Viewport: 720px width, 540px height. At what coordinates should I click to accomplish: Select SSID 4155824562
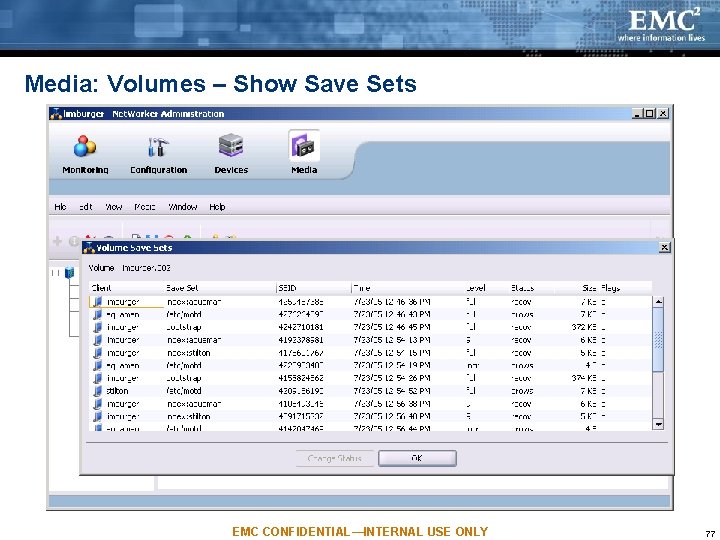coord(301,378)
